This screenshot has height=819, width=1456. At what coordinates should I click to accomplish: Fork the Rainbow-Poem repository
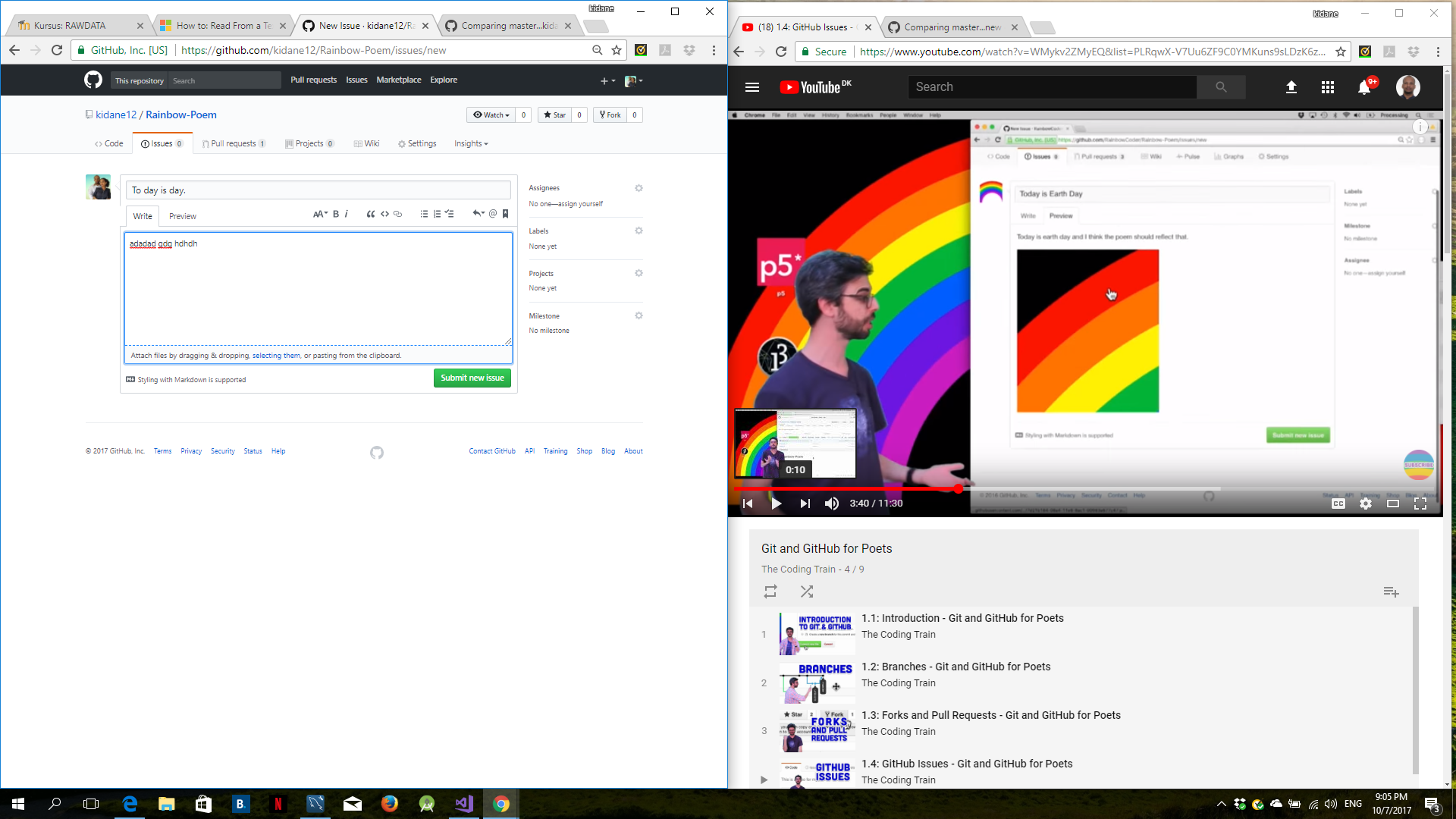[610, 115]
